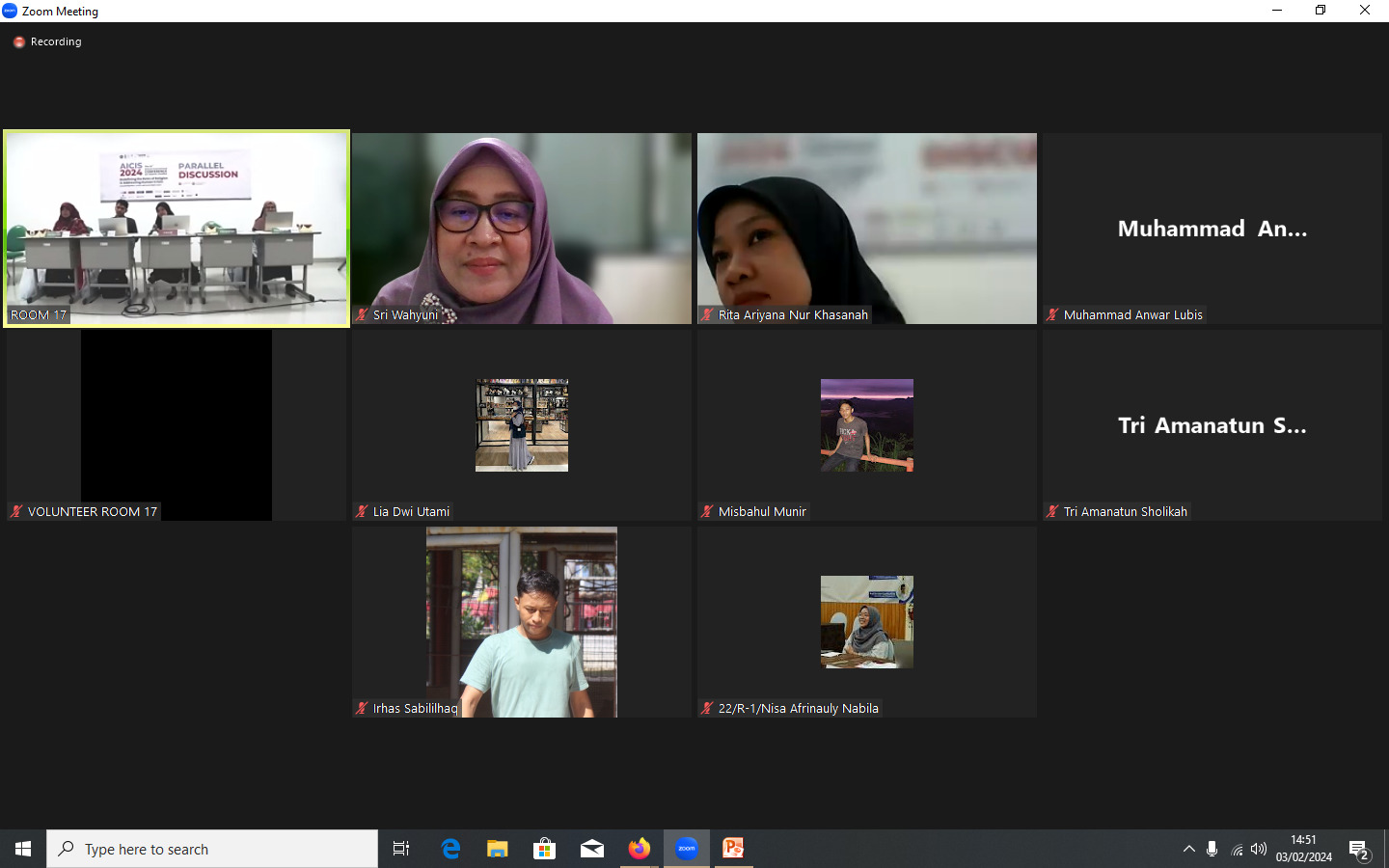Select the ROOM 17 video tile

tap(177, 229)
